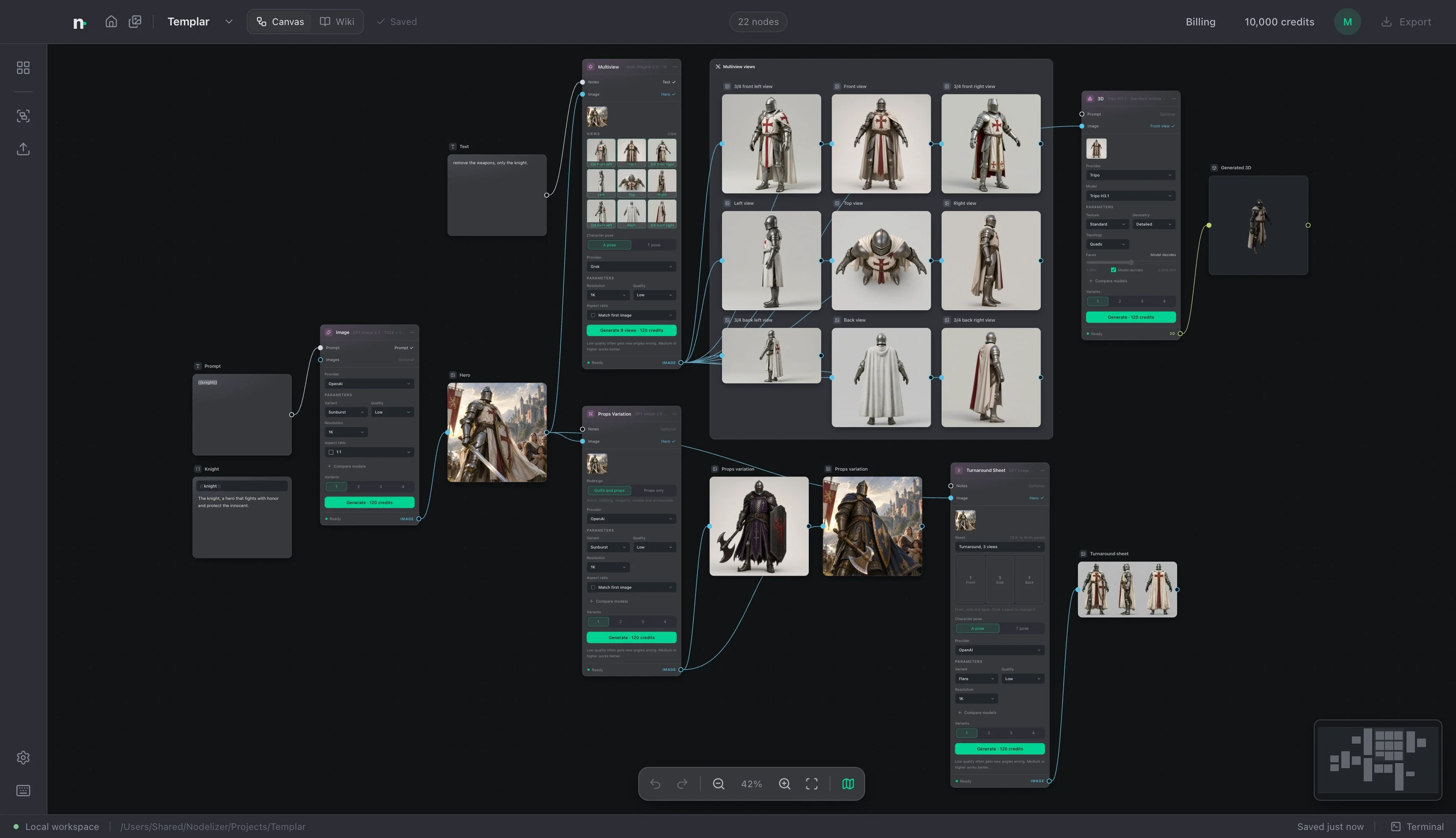Click the Hero knight image thumbnail

tap(496, 432)
